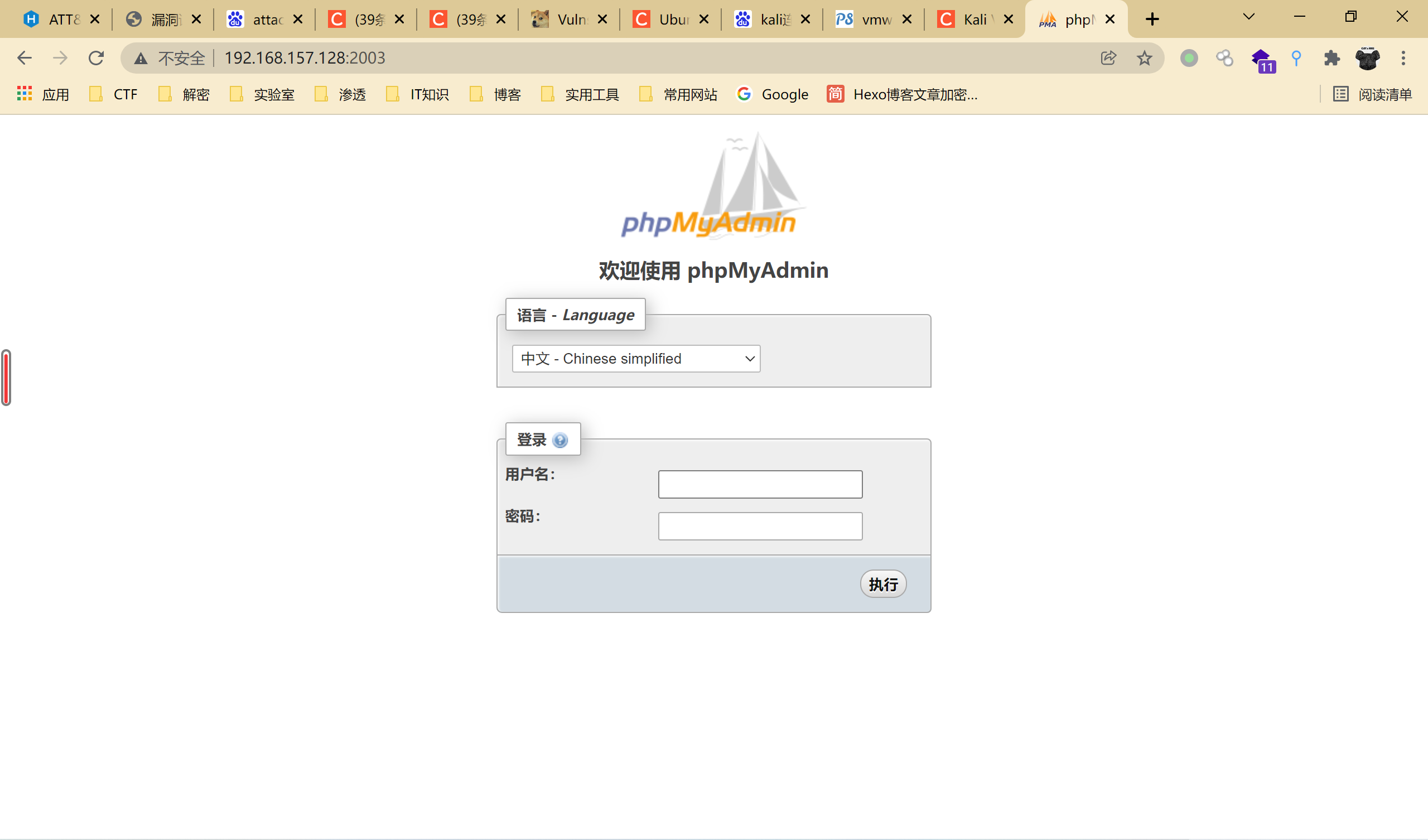Open a new browser tab
This screenshot has width=1428, height=840.
tap(1152, 20)
